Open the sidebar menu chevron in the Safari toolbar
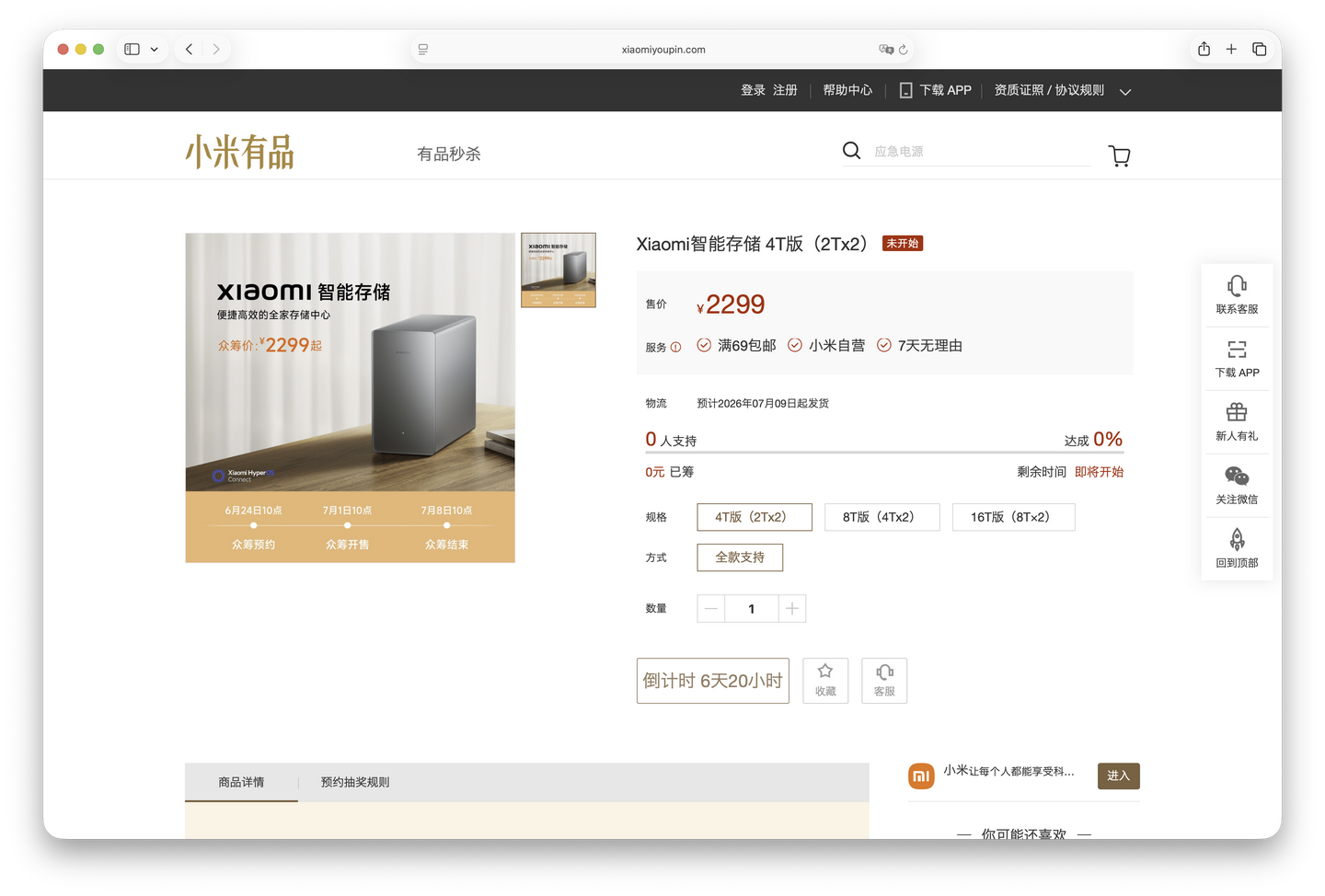 click(154, 49)
